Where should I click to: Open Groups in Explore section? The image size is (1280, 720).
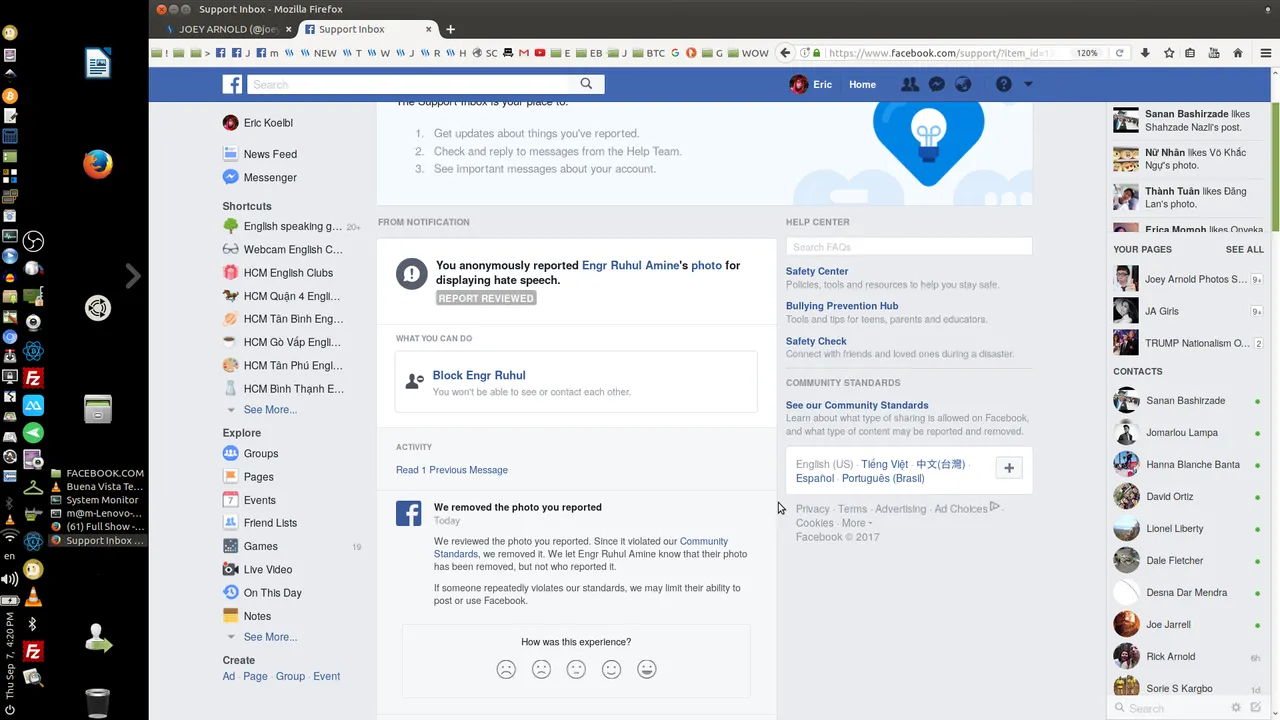261,453
